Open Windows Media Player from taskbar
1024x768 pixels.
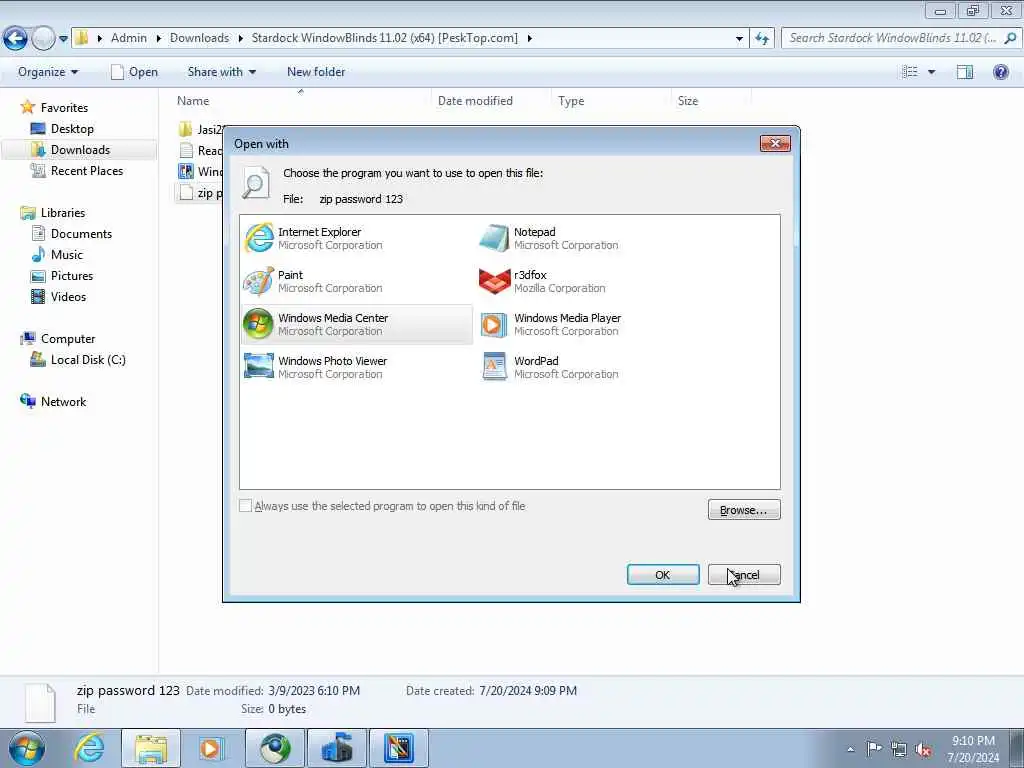coord(212,748)
